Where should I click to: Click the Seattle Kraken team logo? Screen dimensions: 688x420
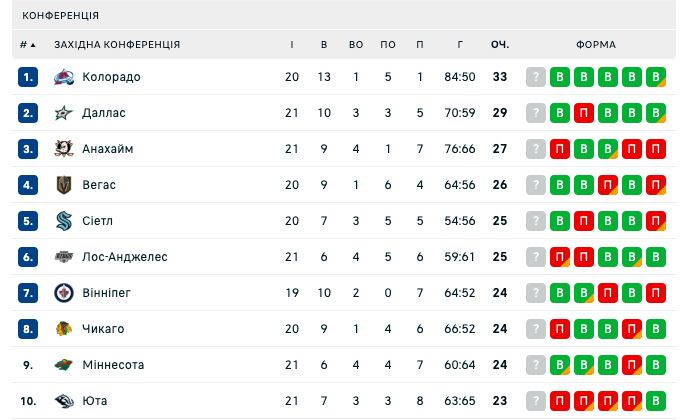coord(64,221)
